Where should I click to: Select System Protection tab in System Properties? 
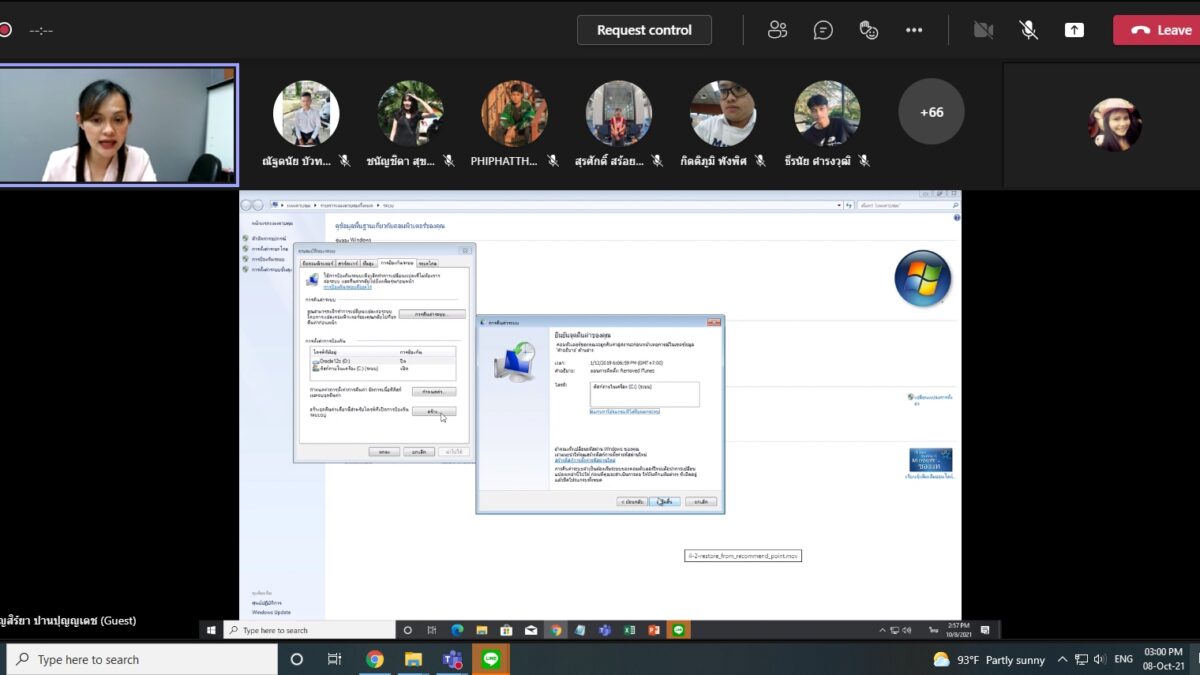coord(397,262)
